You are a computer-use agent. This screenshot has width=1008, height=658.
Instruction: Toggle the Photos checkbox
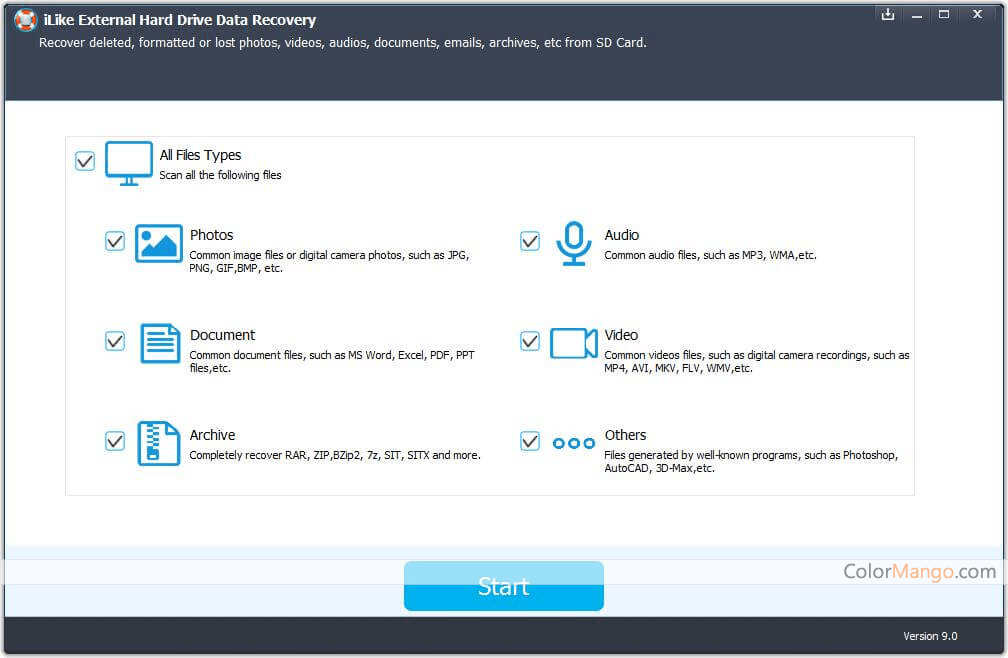click(115, 241)
